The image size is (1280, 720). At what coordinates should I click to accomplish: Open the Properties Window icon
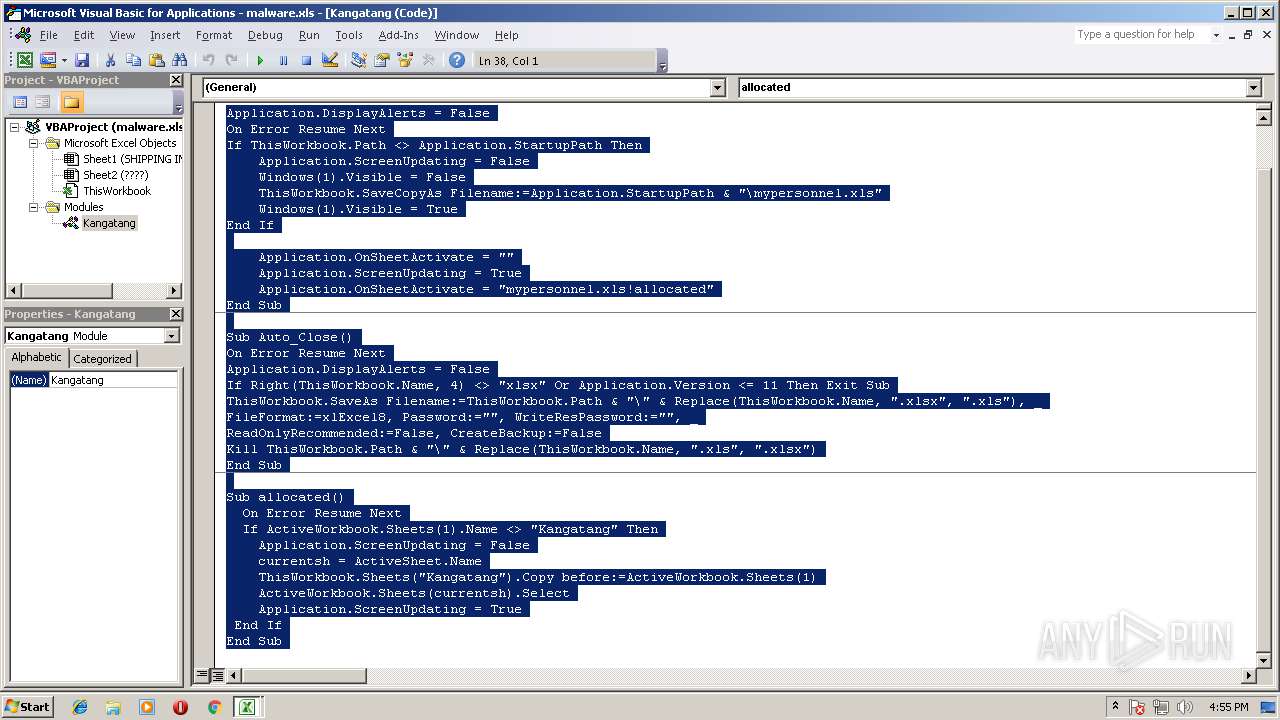(382, 61)
